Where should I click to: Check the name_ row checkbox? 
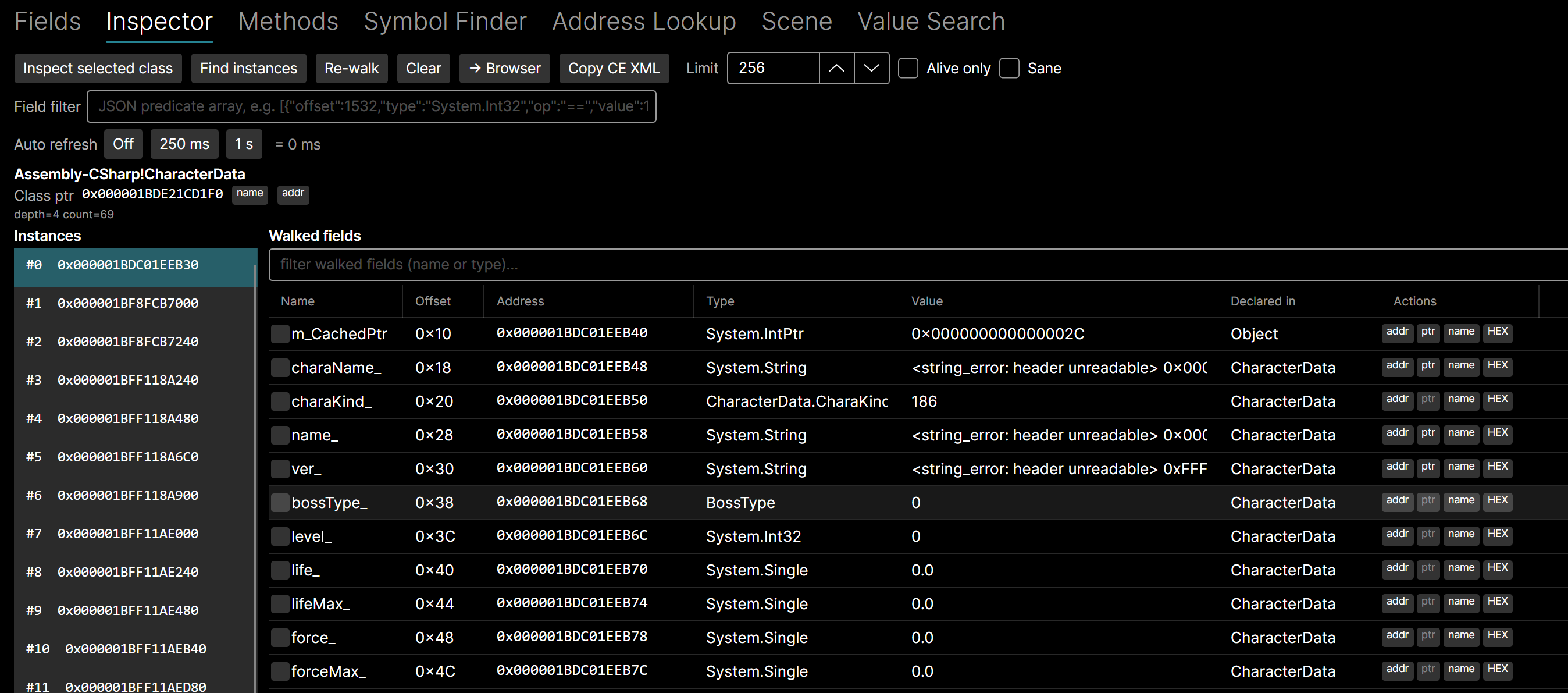(x=280, y=435)
